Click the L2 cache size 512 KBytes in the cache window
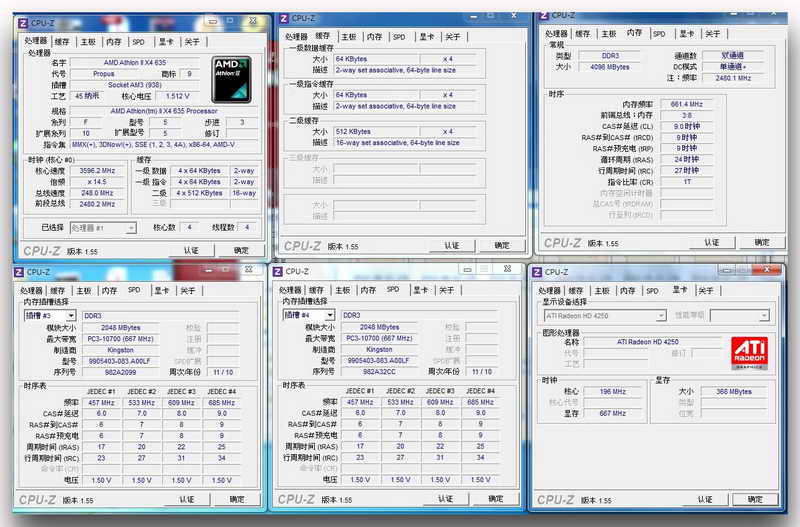 coord(376,132)
